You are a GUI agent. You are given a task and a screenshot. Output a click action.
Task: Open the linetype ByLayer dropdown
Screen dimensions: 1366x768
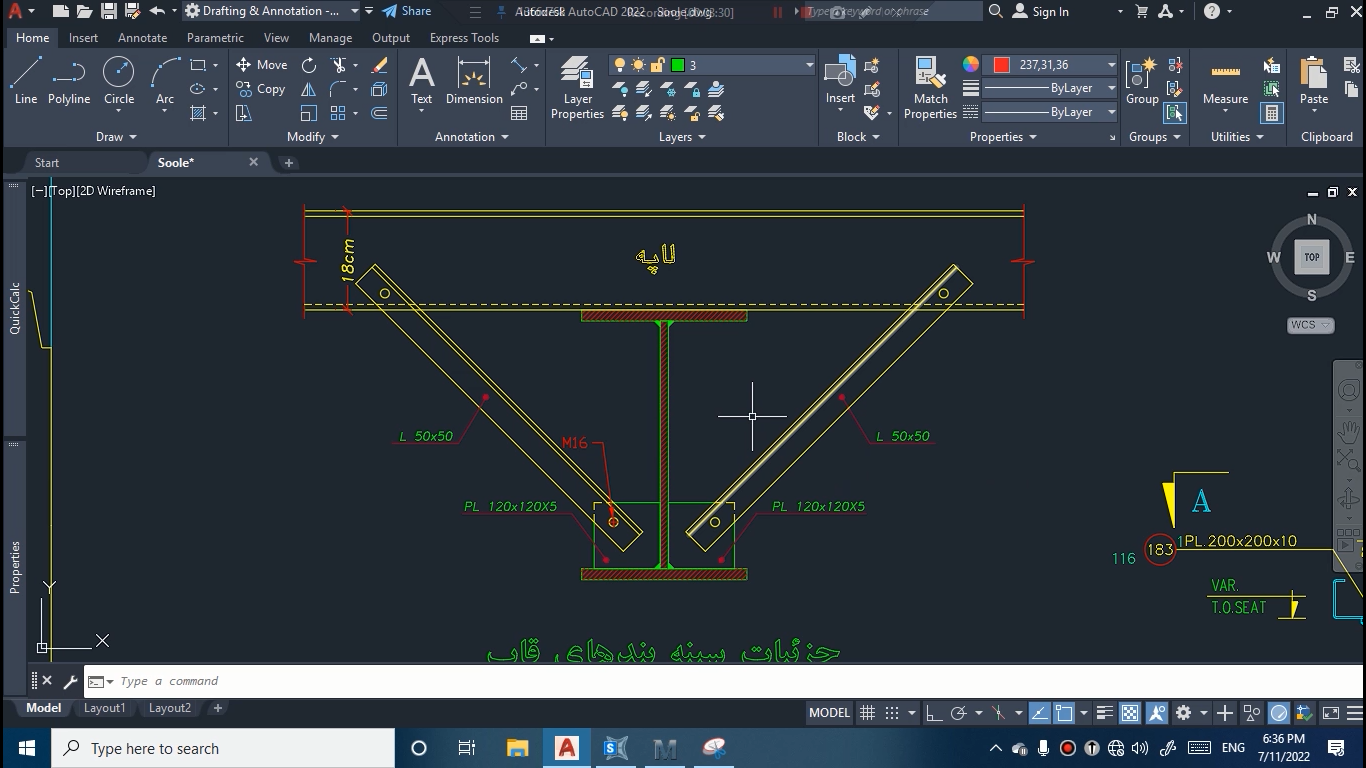1050,112
